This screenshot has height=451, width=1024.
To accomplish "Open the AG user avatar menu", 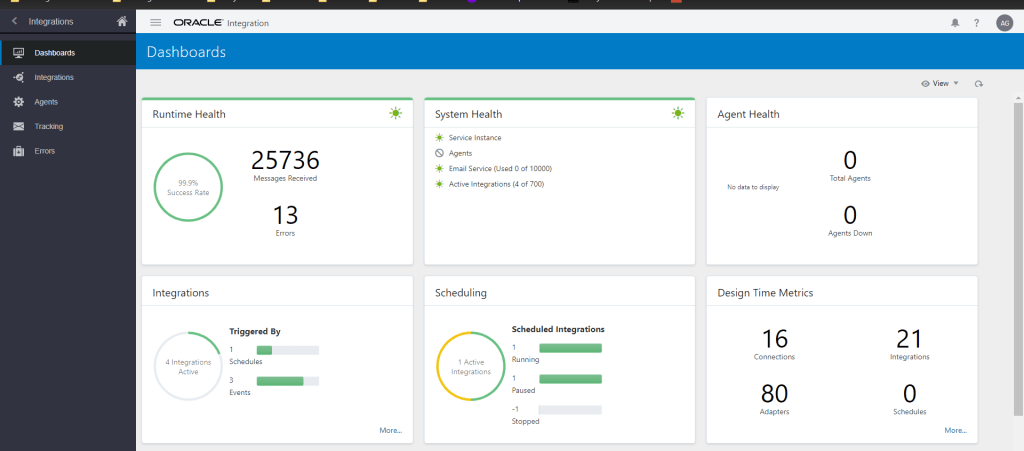I will tap(1004, 22).
